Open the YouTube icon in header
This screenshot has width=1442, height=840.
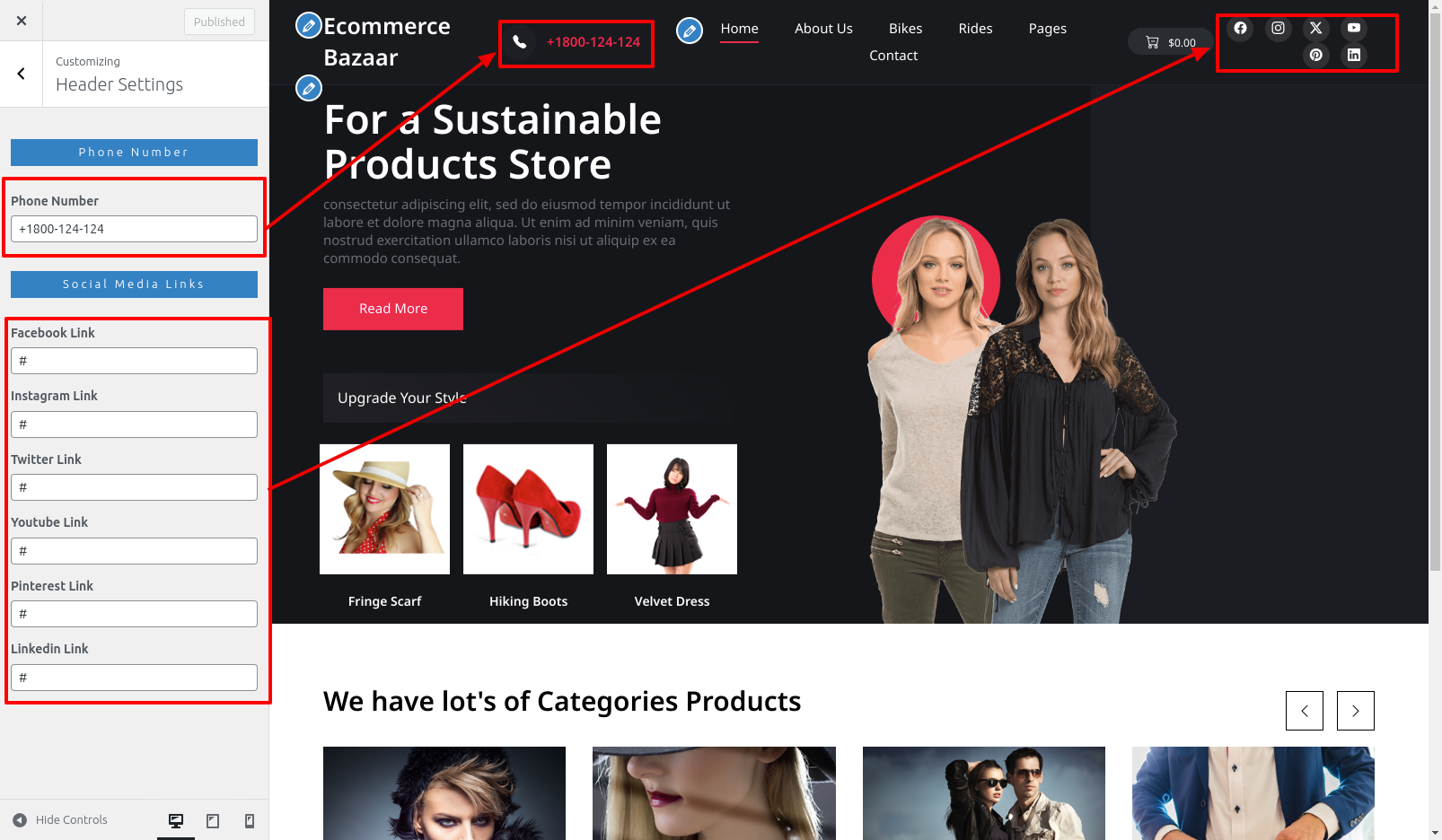tap(1354, 28)
